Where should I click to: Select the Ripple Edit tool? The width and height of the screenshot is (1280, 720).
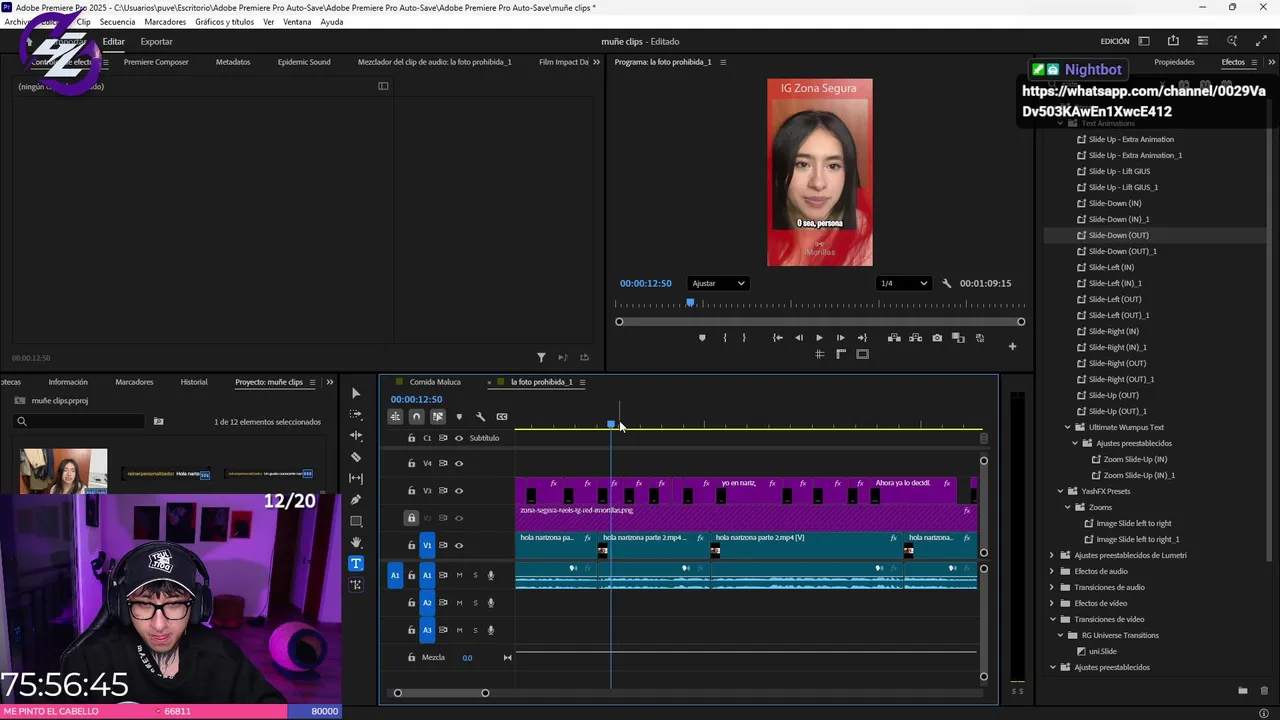356,435
